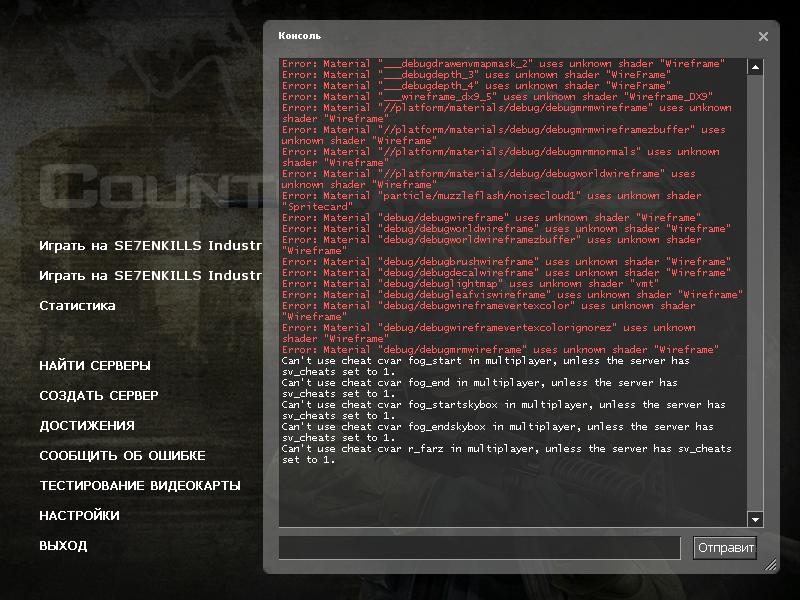Click the error line with "debug/debugbrushwireframe"
The image size is (800, 600).
pyautogui.click(x=506, y=262)
